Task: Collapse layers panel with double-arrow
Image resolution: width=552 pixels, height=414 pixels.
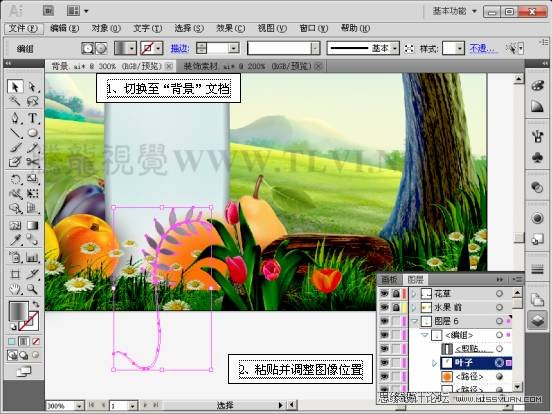Action: [x=500, y=280]
